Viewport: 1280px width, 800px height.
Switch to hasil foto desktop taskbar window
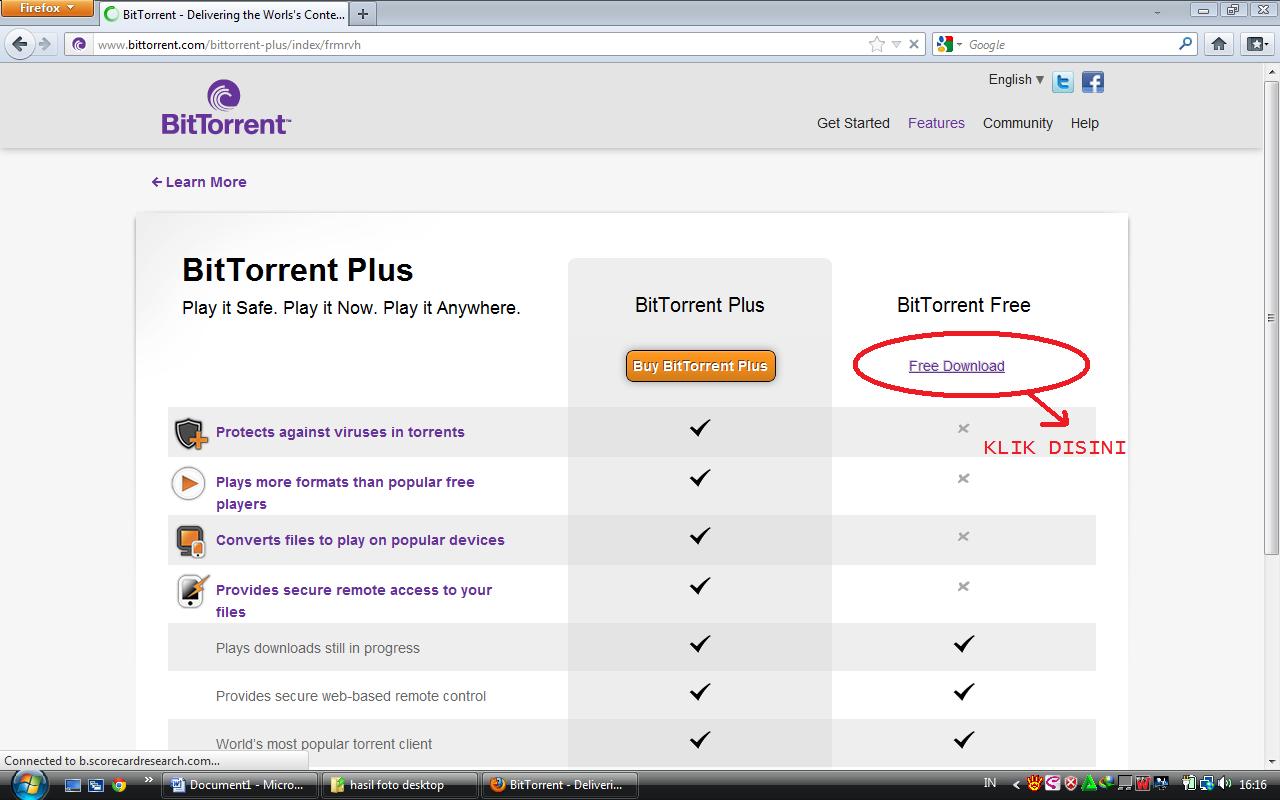[400, 785]
